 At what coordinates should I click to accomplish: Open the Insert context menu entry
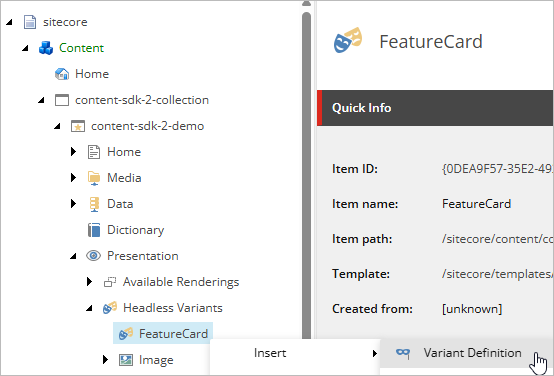295,353
